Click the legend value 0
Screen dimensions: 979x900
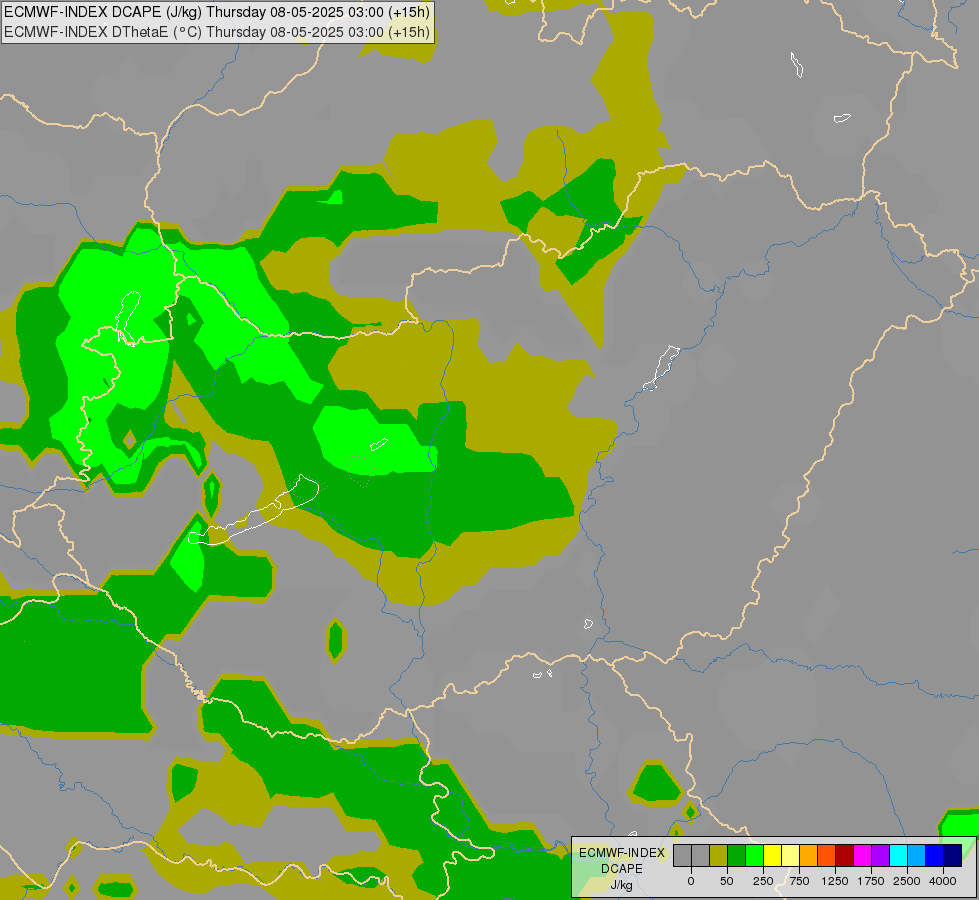691,881
